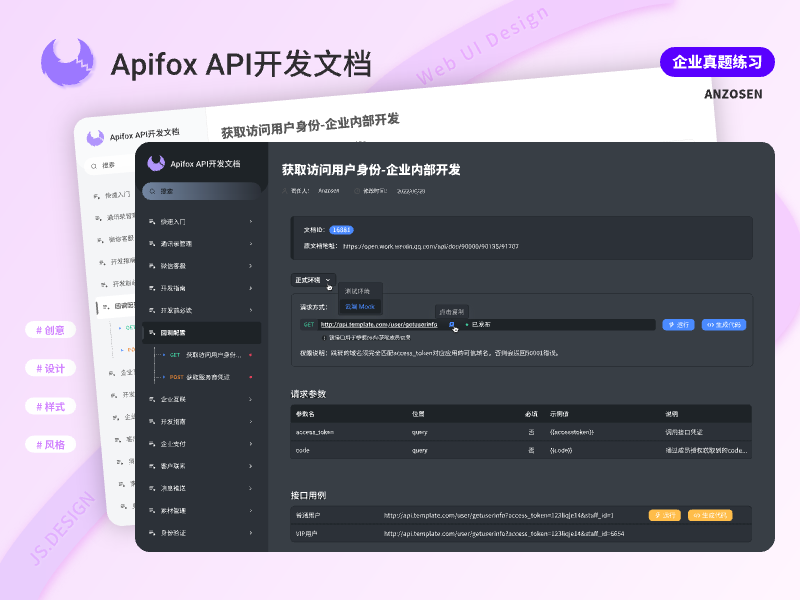Choose 云端 Mock from the environment menu
Screen dimensions: 800x600
click(x=360, y=307)
